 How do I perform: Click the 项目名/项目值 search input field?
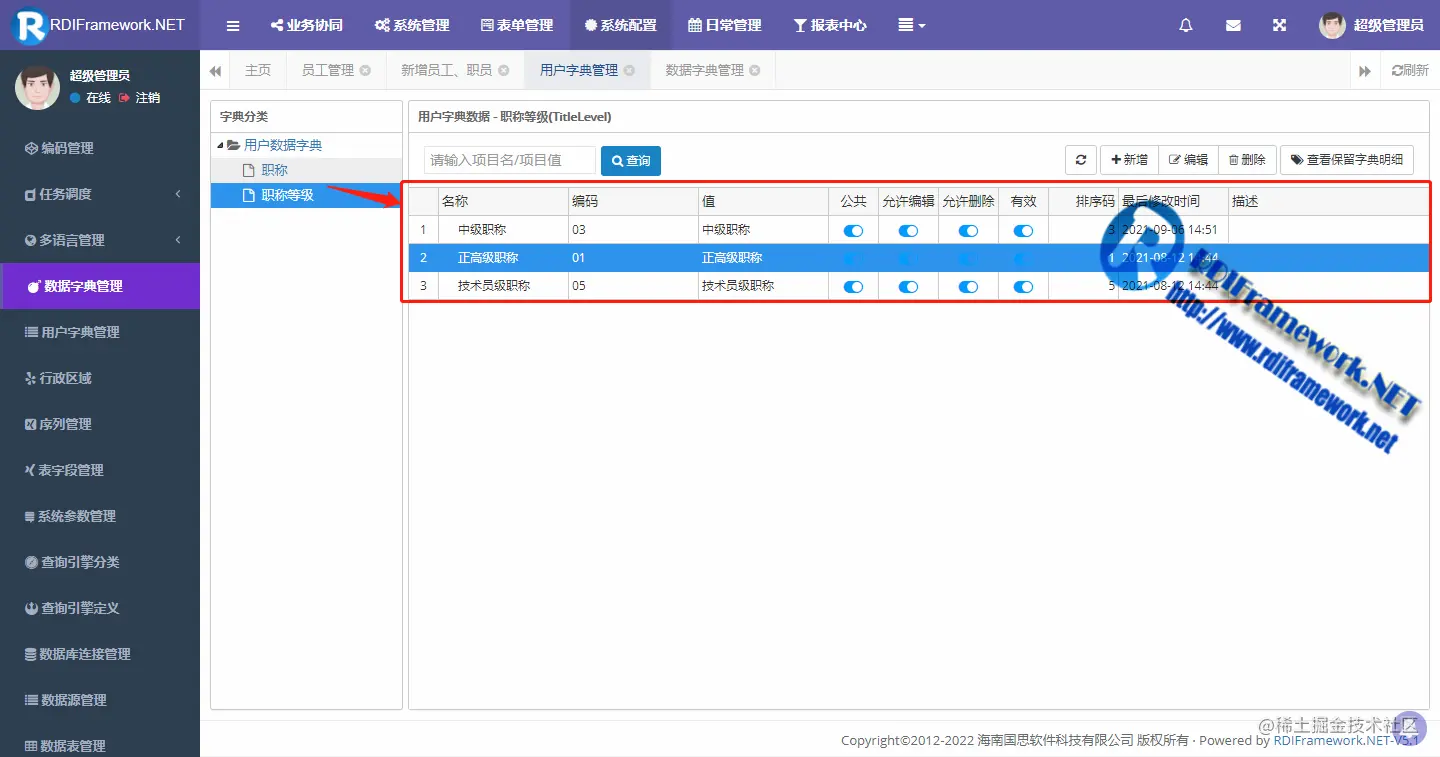[510, 160]
